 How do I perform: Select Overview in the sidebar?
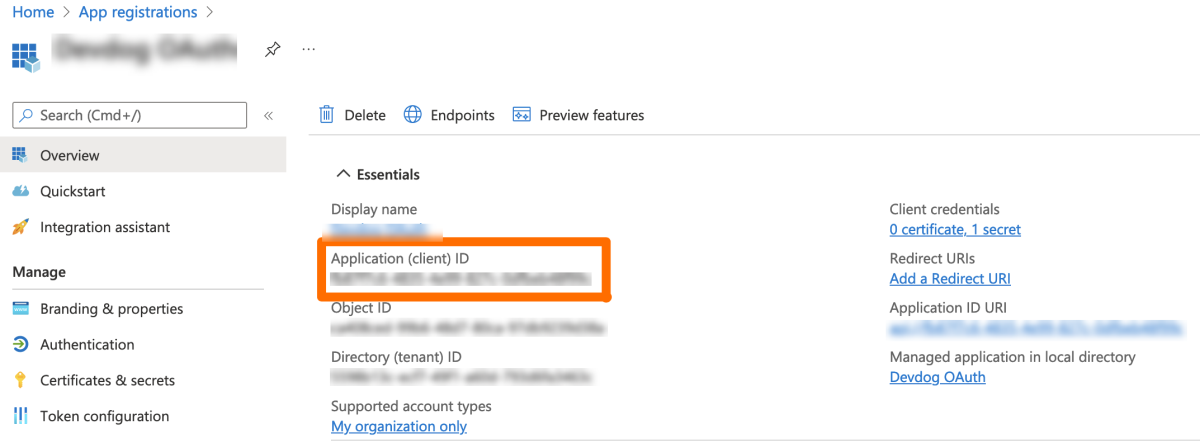click(x=69, y=155)
